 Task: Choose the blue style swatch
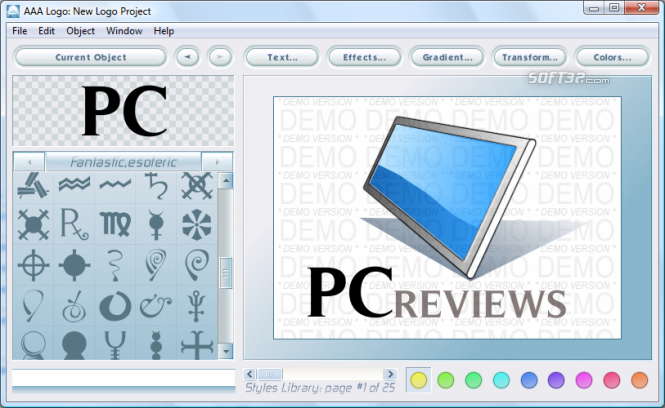click(x=529, y=380)
